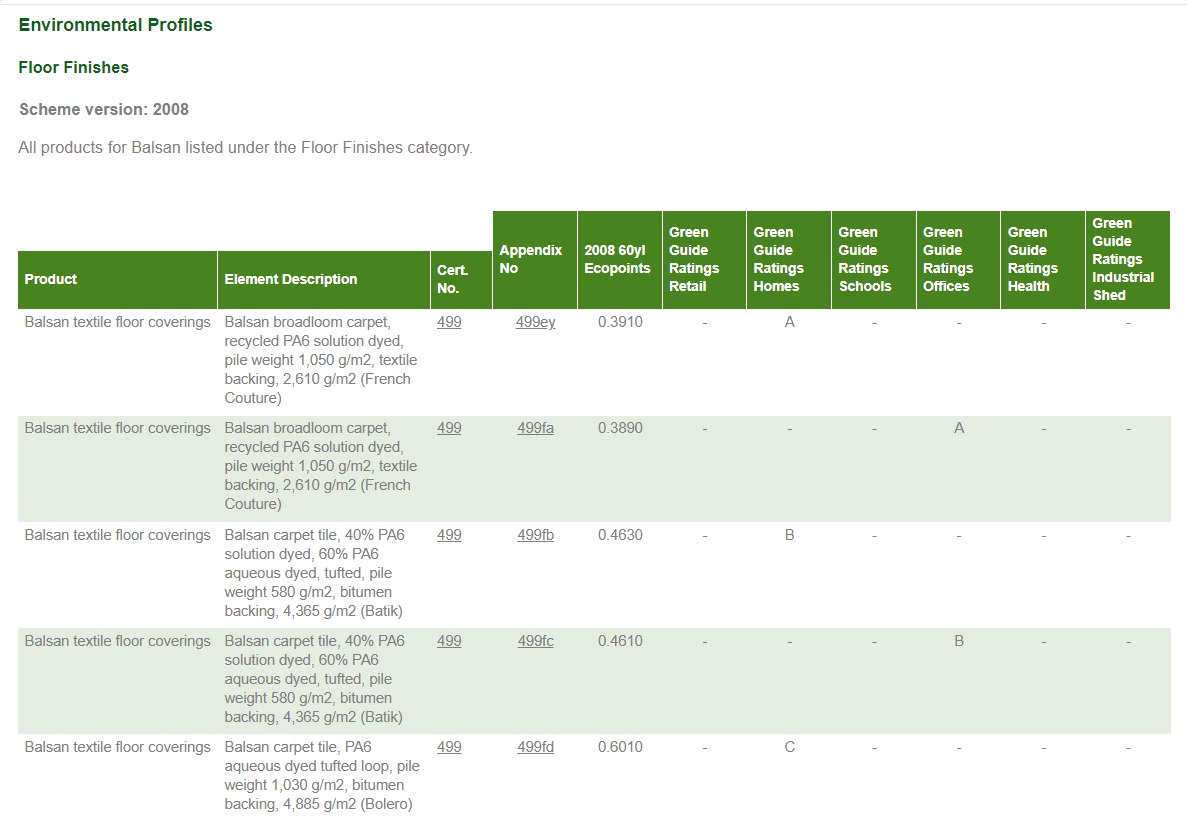
Task: Open appendix link 499fc
Action: tap(535, 641)
